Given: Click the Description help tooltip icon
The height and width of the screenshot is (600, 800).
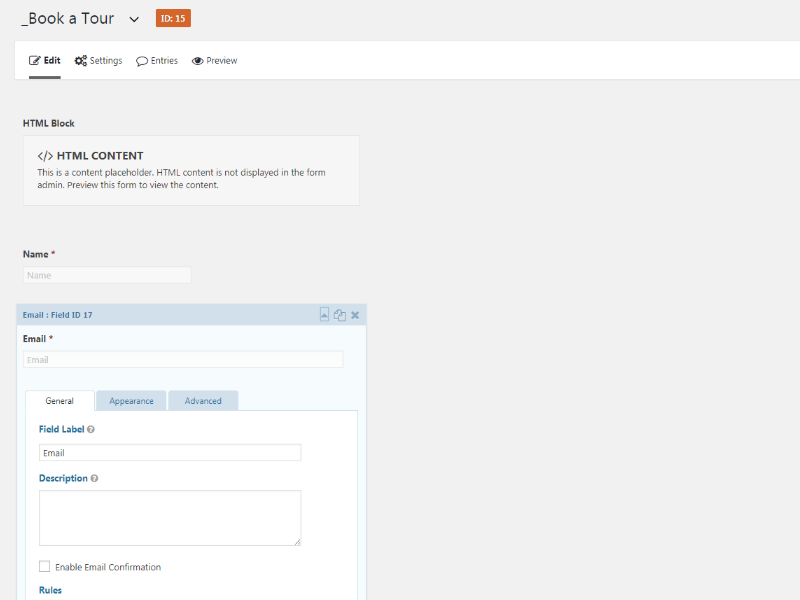Looking at the screenshot, I should [x=95, y=478].
